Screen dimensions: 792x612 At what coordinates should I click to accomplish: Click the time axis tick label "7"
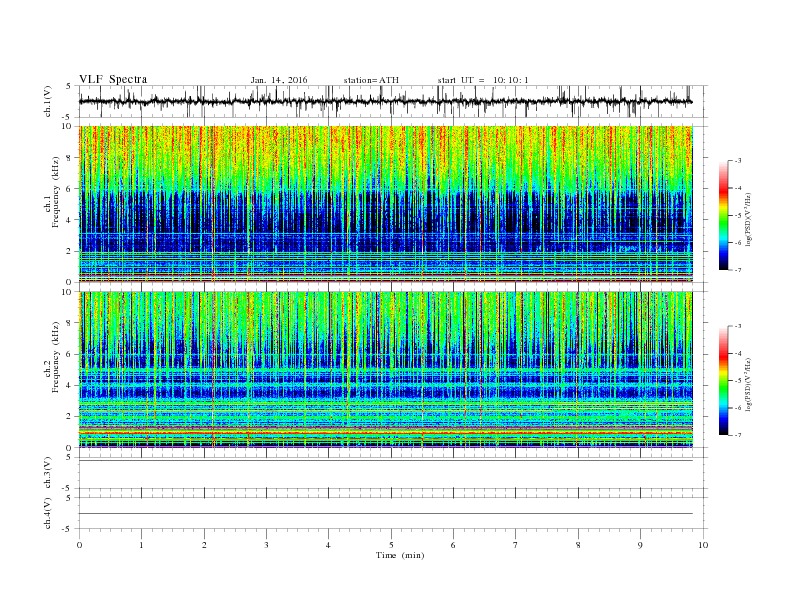[516, 545]
